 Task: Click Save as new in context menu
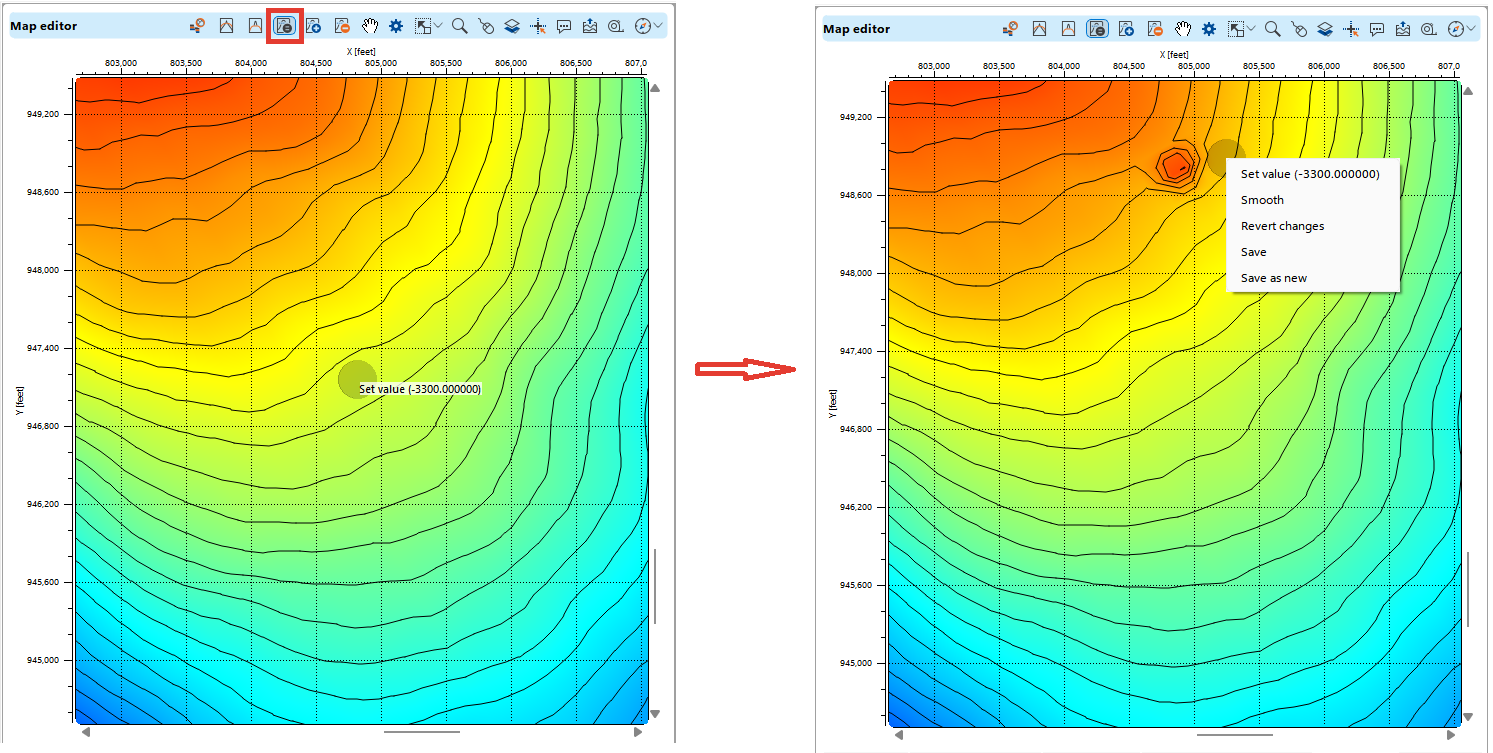1273,278
